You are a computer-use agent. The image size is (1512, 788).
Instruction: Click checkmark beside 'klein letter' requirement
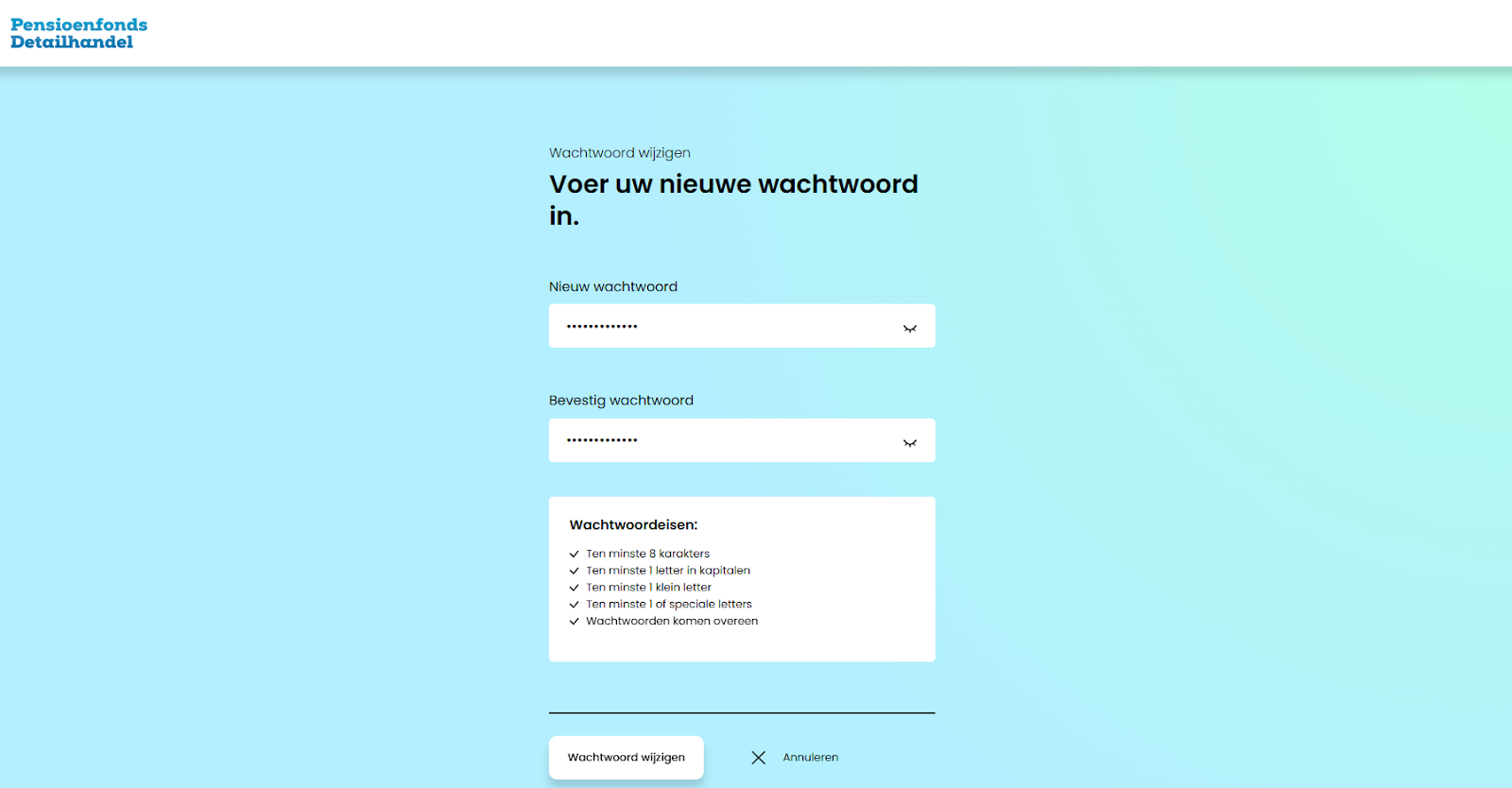[574, 588]
